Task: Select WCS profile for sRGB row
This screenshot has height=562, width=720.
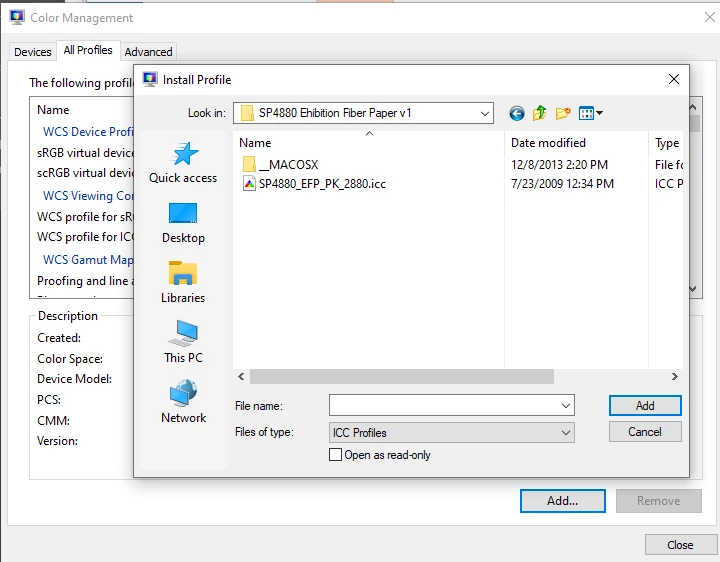Action: pyautogui.click(x=85, y=216)
